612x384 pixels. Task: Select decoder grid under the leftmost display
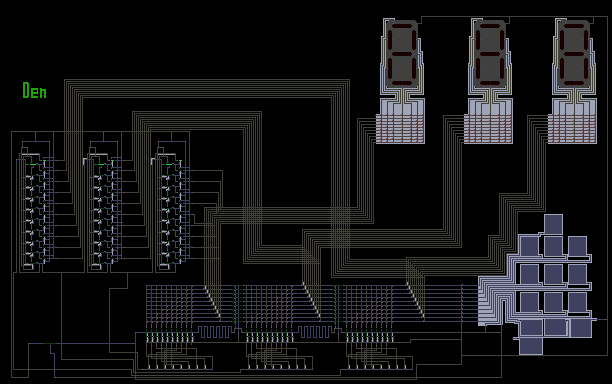400,128
